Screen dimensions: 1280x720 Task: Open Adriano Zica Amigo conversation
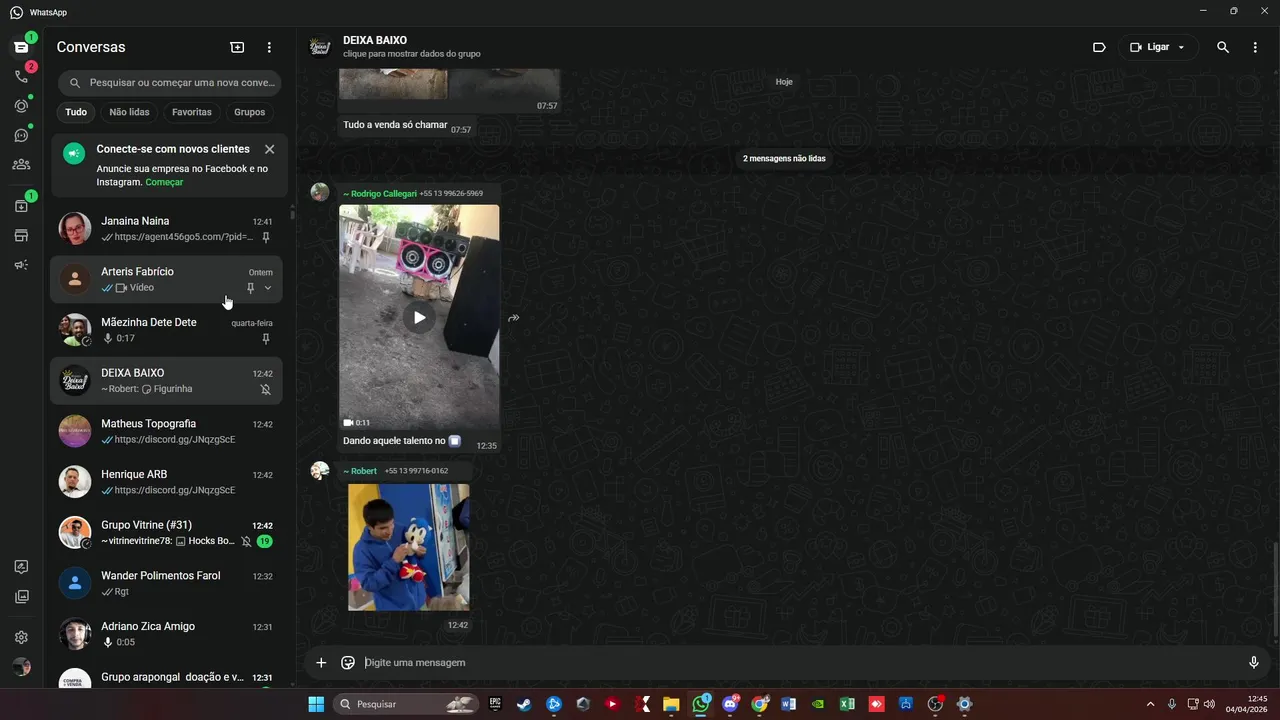click(167, 634)
